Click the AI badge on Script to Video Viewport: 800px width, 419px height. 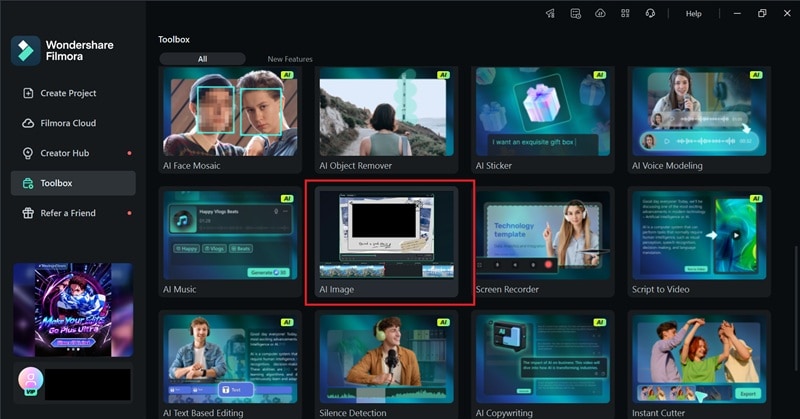tap(756, 199)
